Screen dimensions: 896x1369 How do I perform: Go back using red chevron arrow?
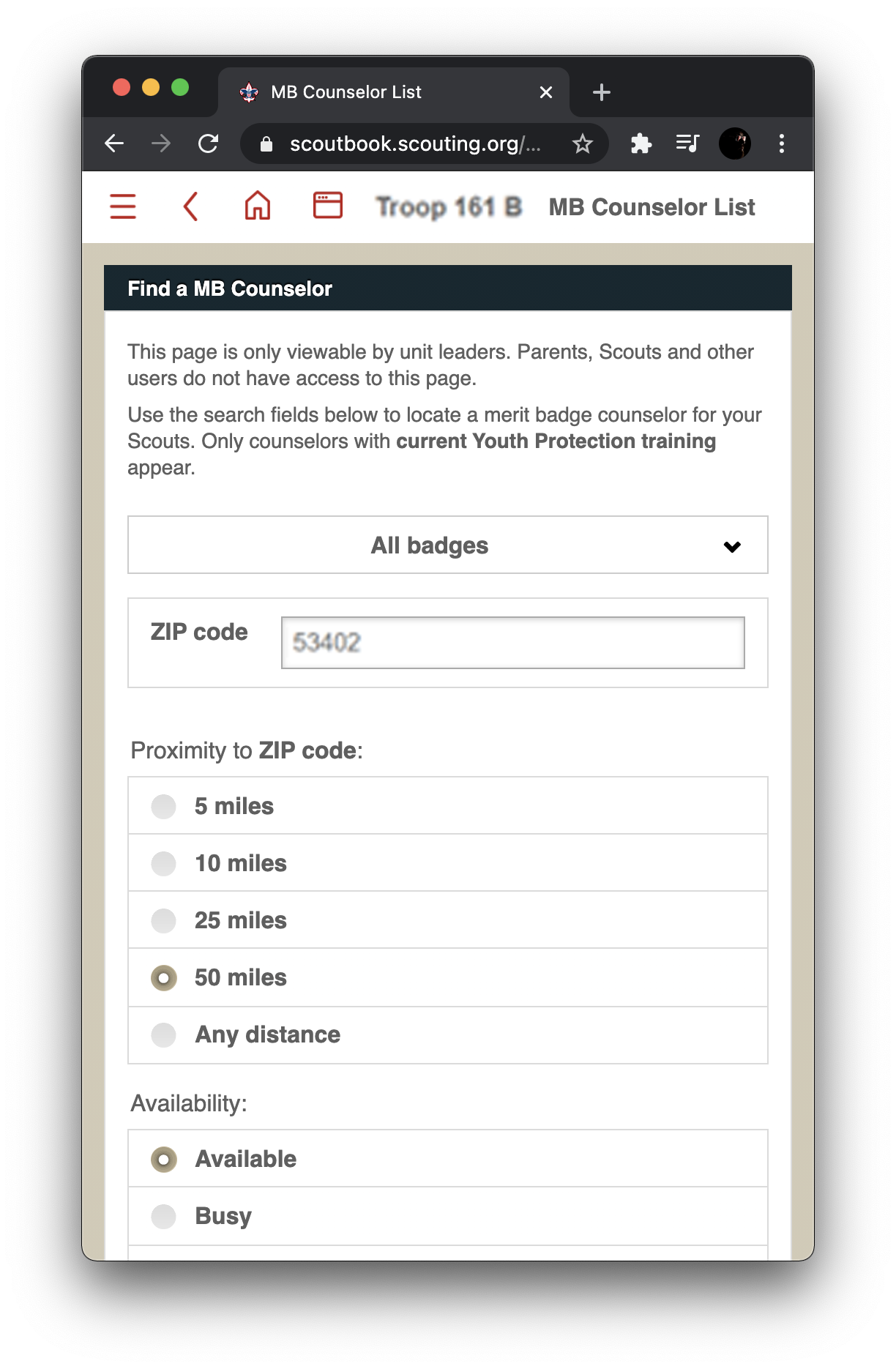pos(190,206)
